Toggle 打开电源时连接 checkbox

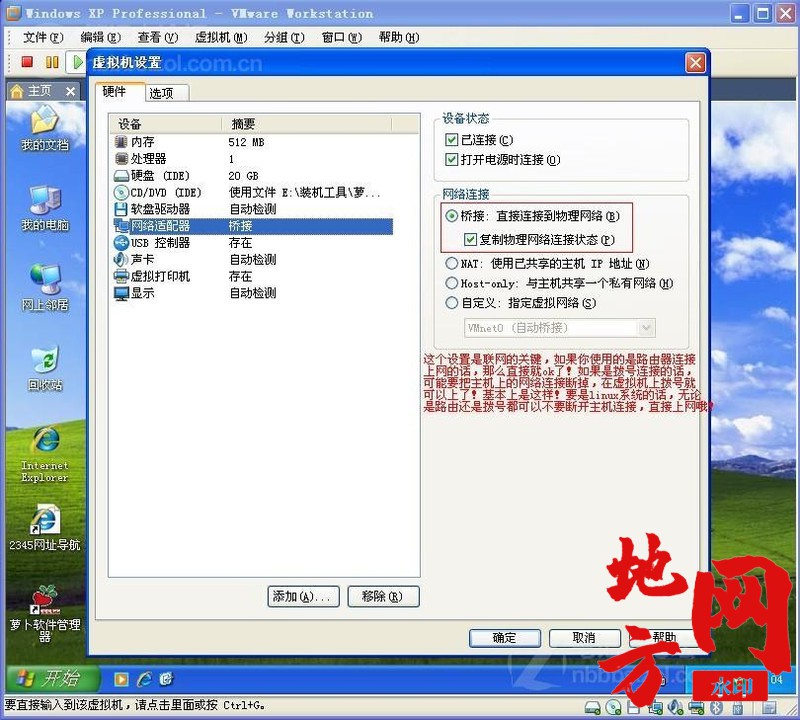(451, 160)
